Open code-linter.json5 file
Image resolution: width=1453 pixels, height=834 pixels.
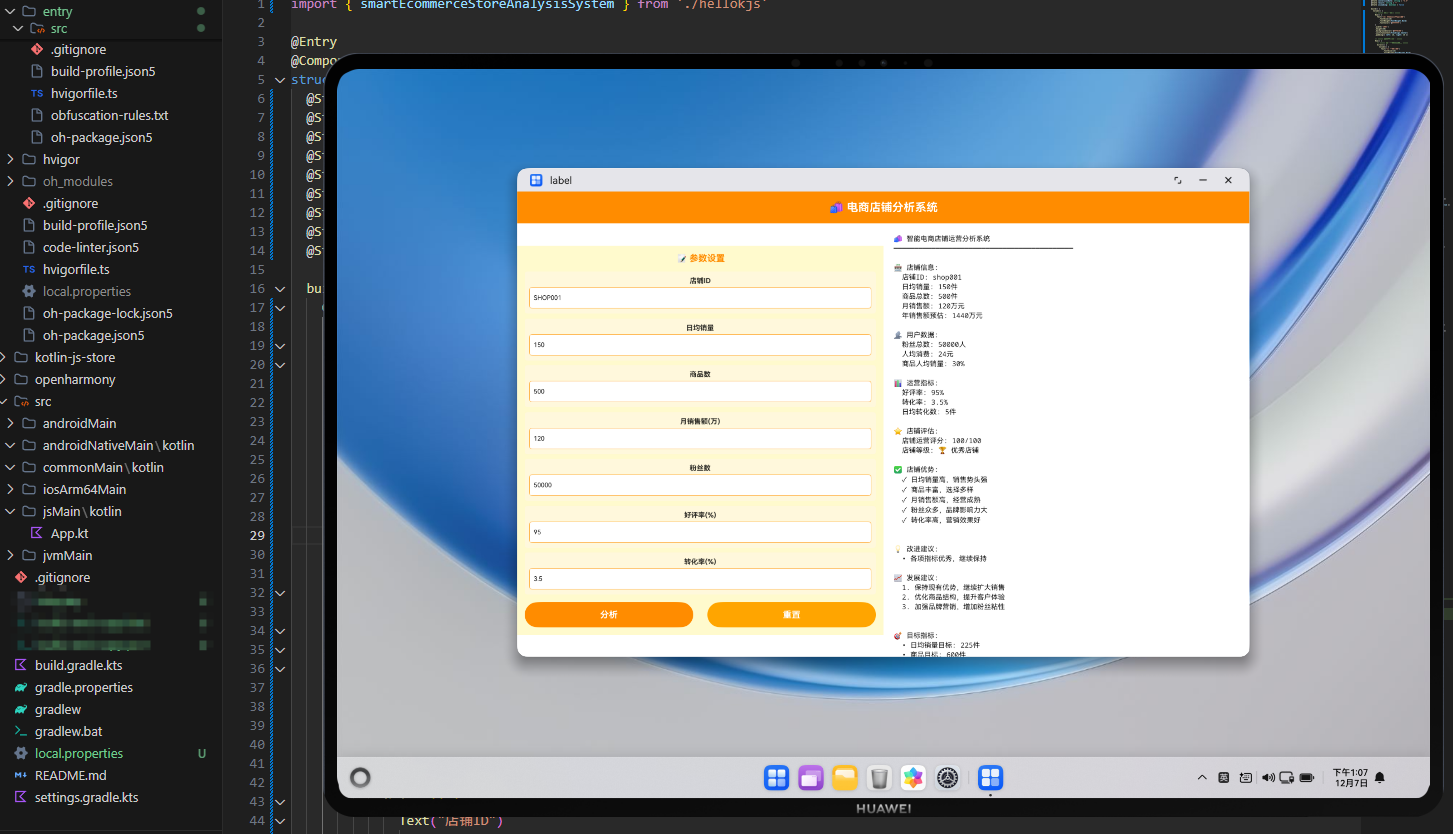point(91,247)
